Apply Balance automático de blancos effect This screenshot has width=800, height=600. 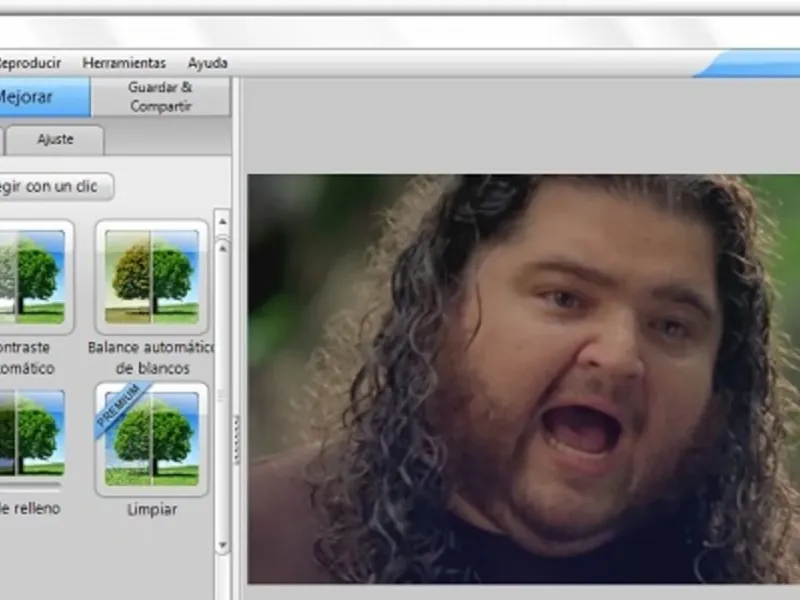tap(152, 277)
